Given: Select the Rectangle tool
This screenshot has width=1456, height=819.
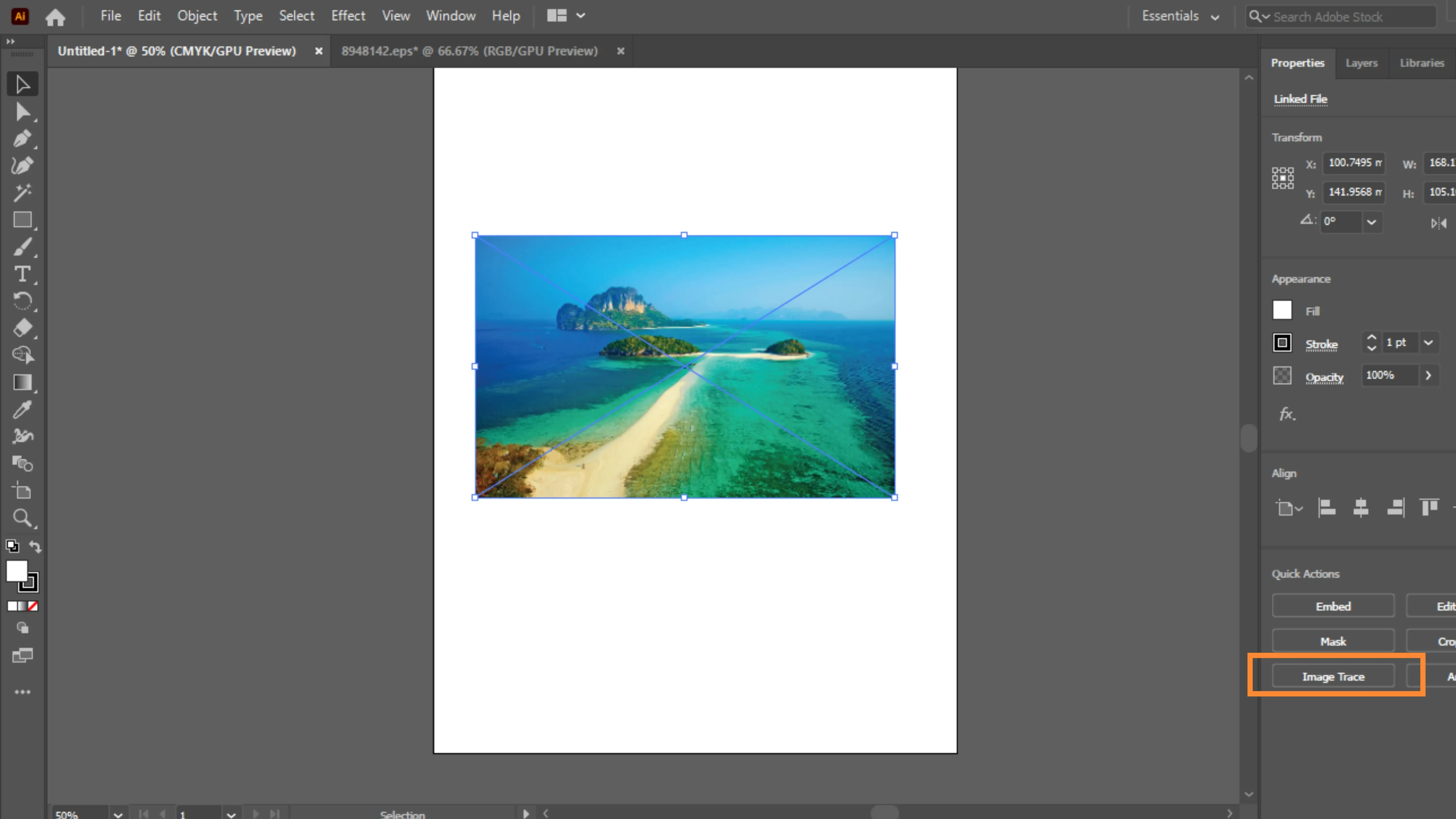Looking at the screenshot, I should (23, 220).
